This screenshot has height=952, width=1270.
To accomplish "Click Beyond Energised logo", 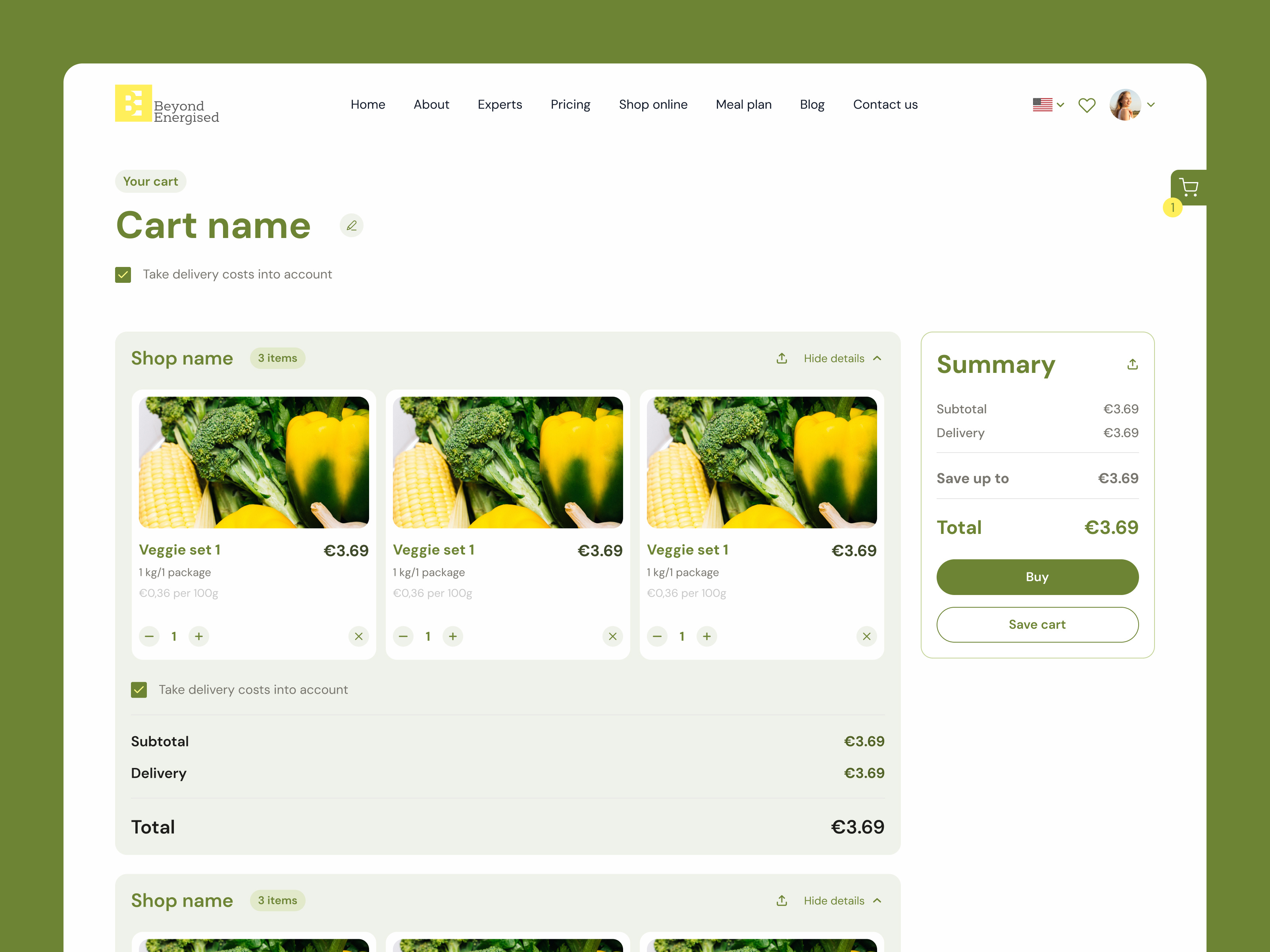I will tap(167, 104).
